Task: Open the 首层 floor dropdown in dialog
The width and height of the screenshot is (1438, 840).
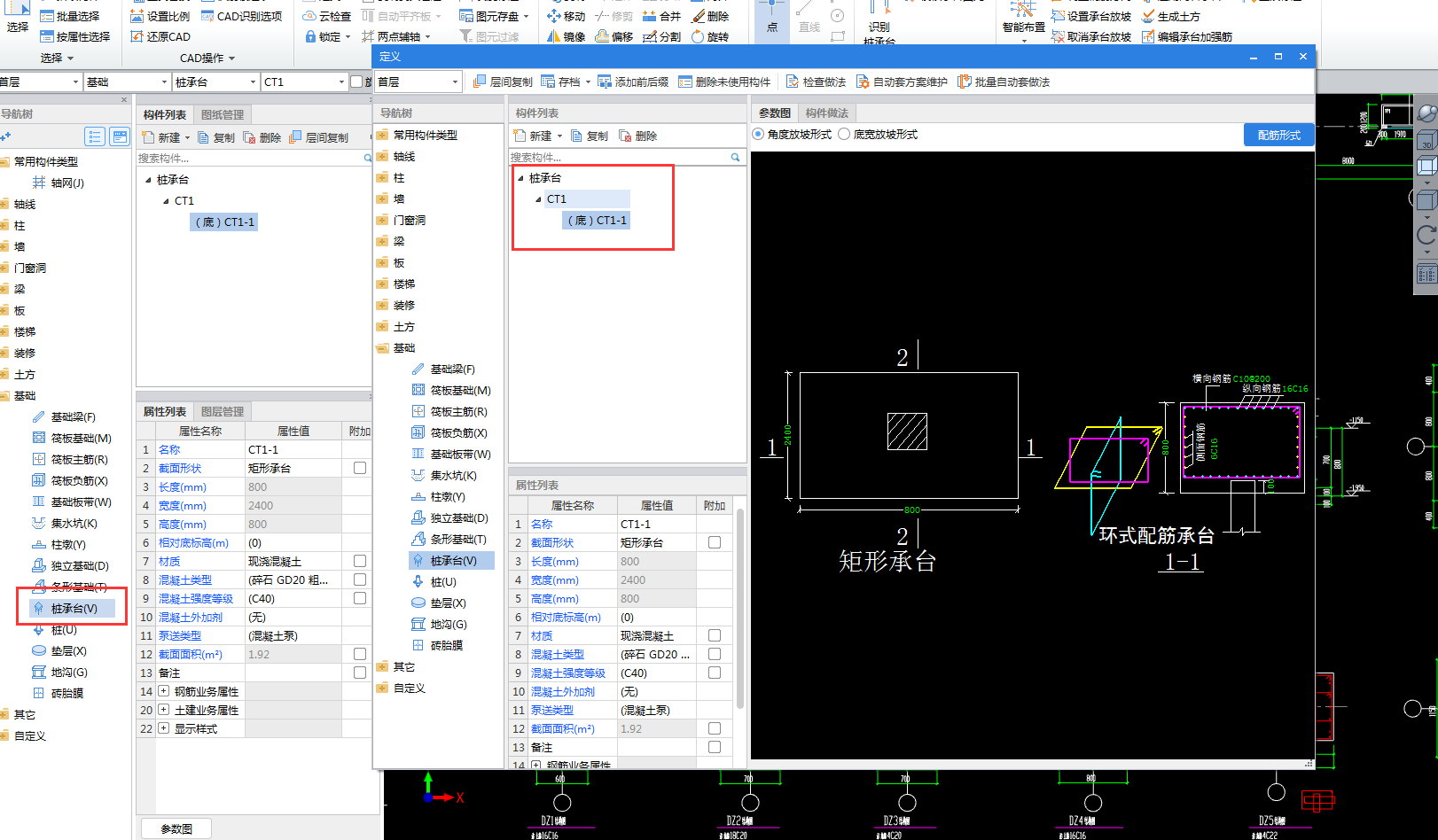Action: pyautogui.click(x=455, y=82)
